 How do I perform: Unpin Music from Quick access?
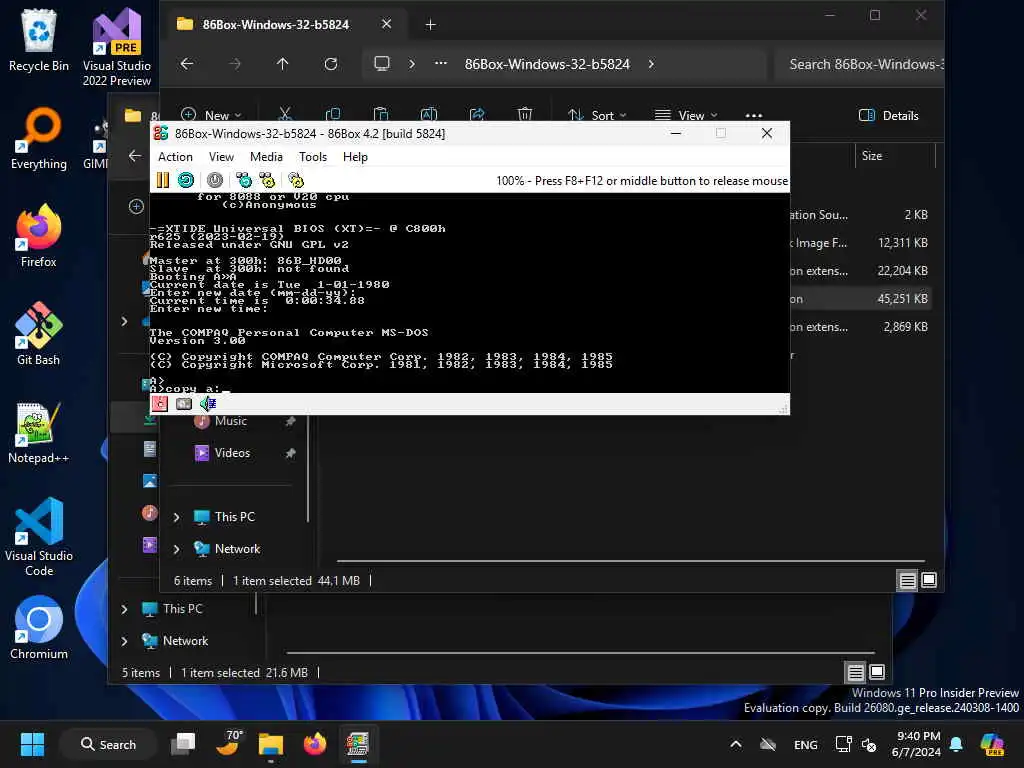[291, 421]
